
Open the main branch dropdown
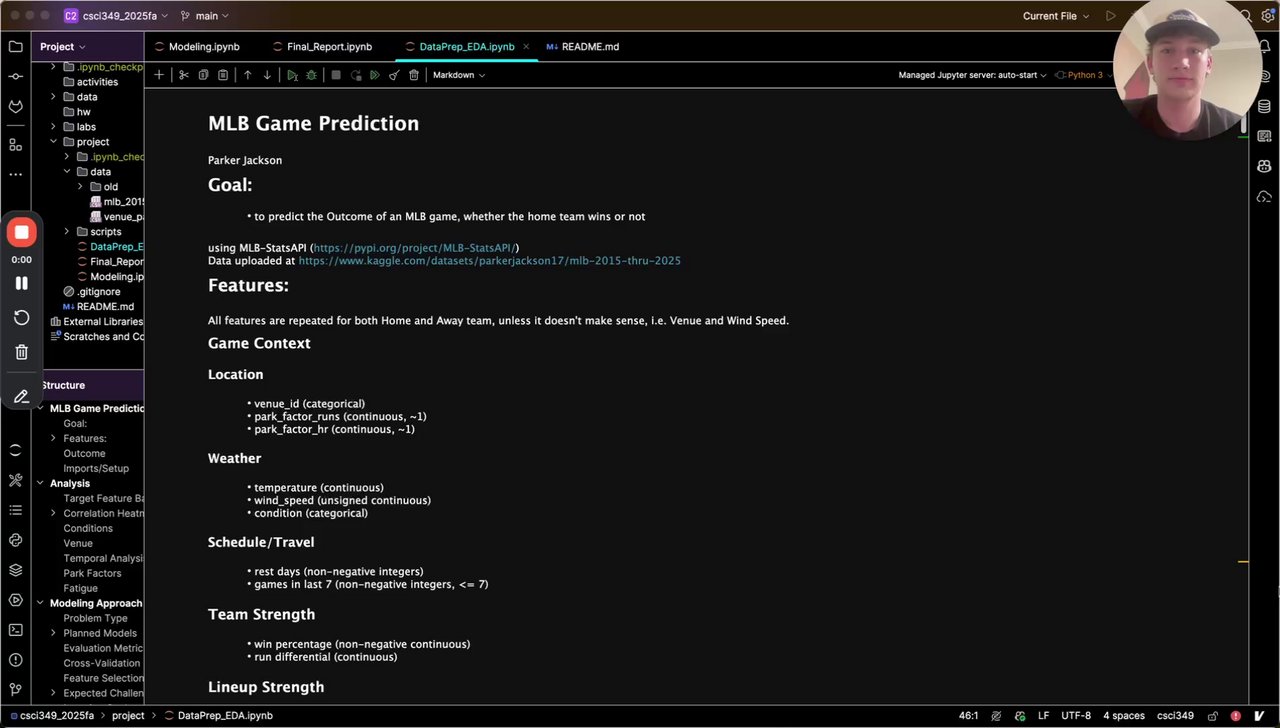(206, 16)
